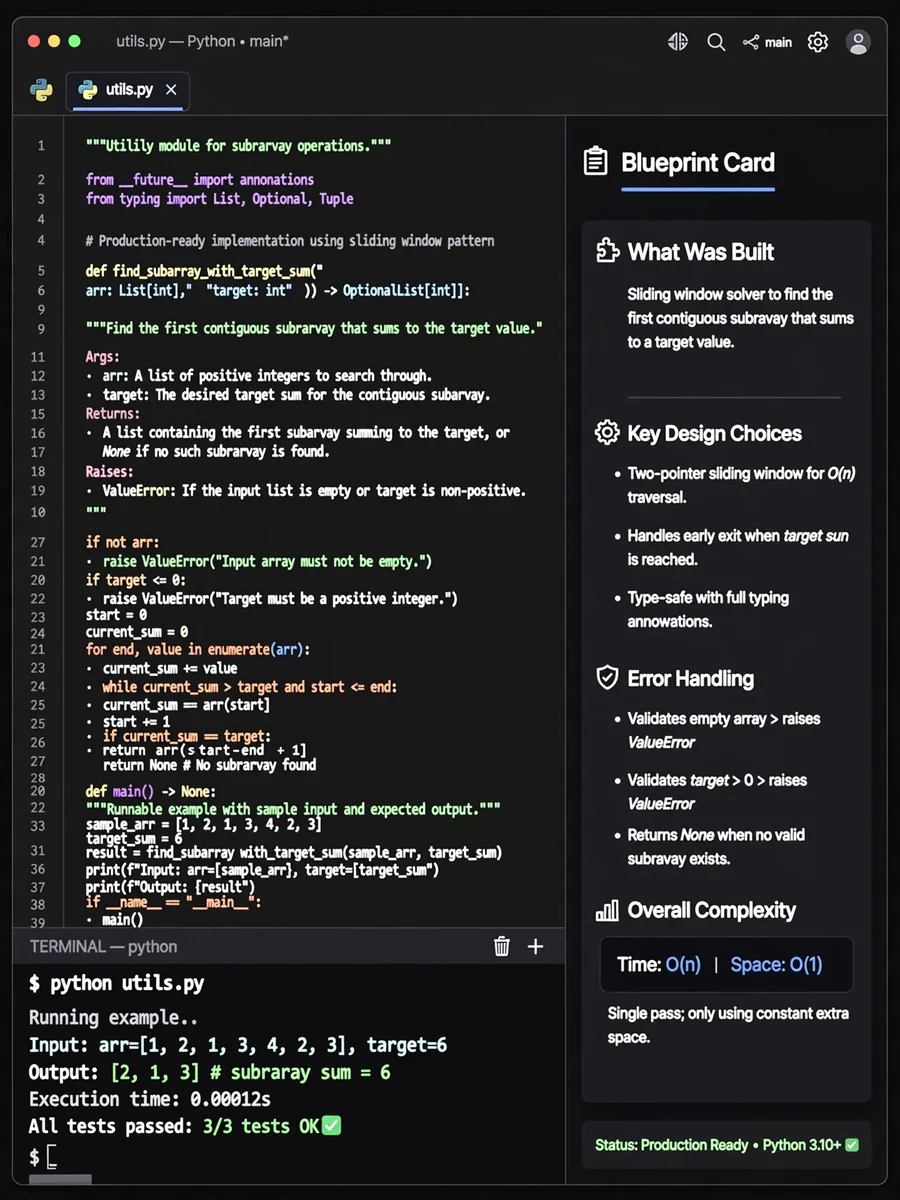
Task: Click the '$ python utils.py' terminal command
Action: pyautogui.click(x=117, y=983)
